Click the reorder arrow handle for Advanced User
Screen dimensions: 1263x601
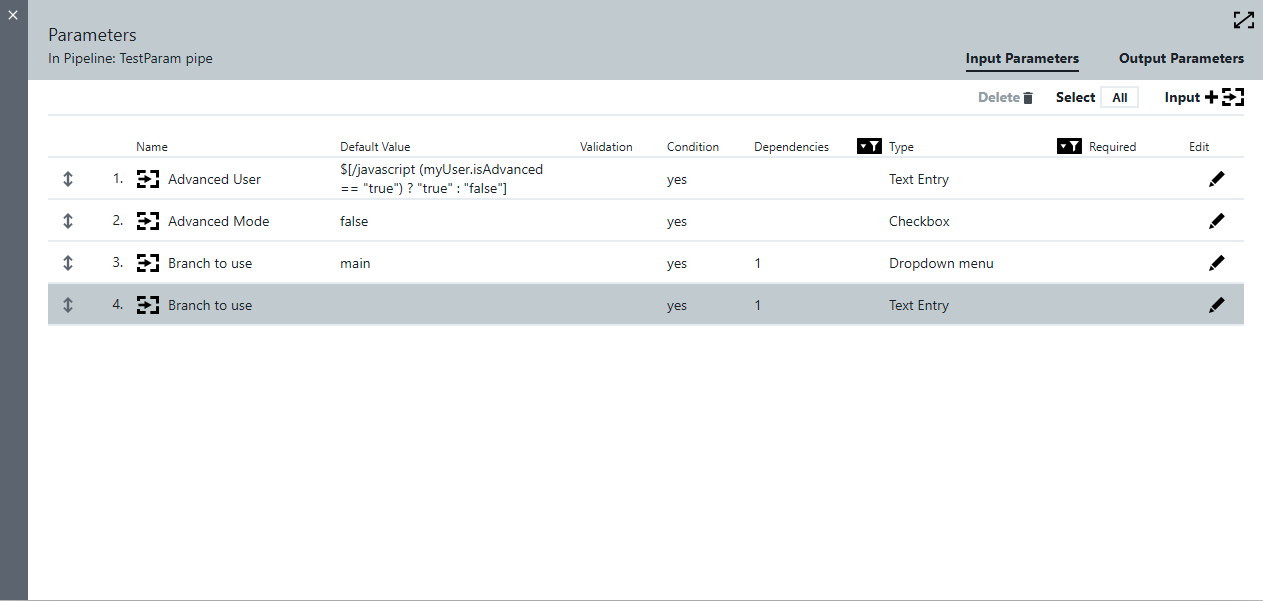pos(68,179)
